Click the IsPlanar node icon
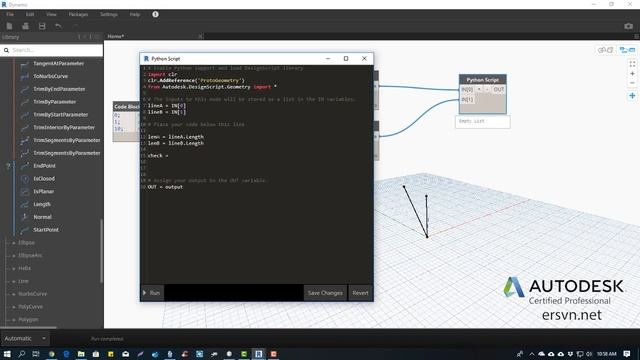Image resolution: width=640 pixels, height=360 pixels. click(x=24, y=191)
